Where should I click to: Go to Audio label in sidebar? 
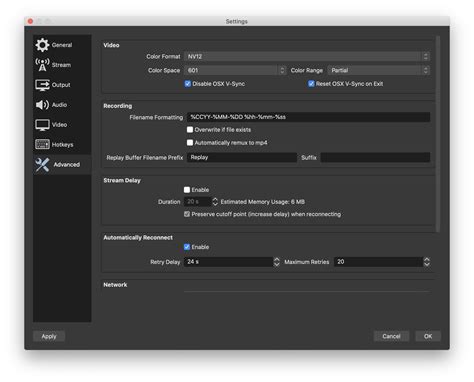coord(59,105)
